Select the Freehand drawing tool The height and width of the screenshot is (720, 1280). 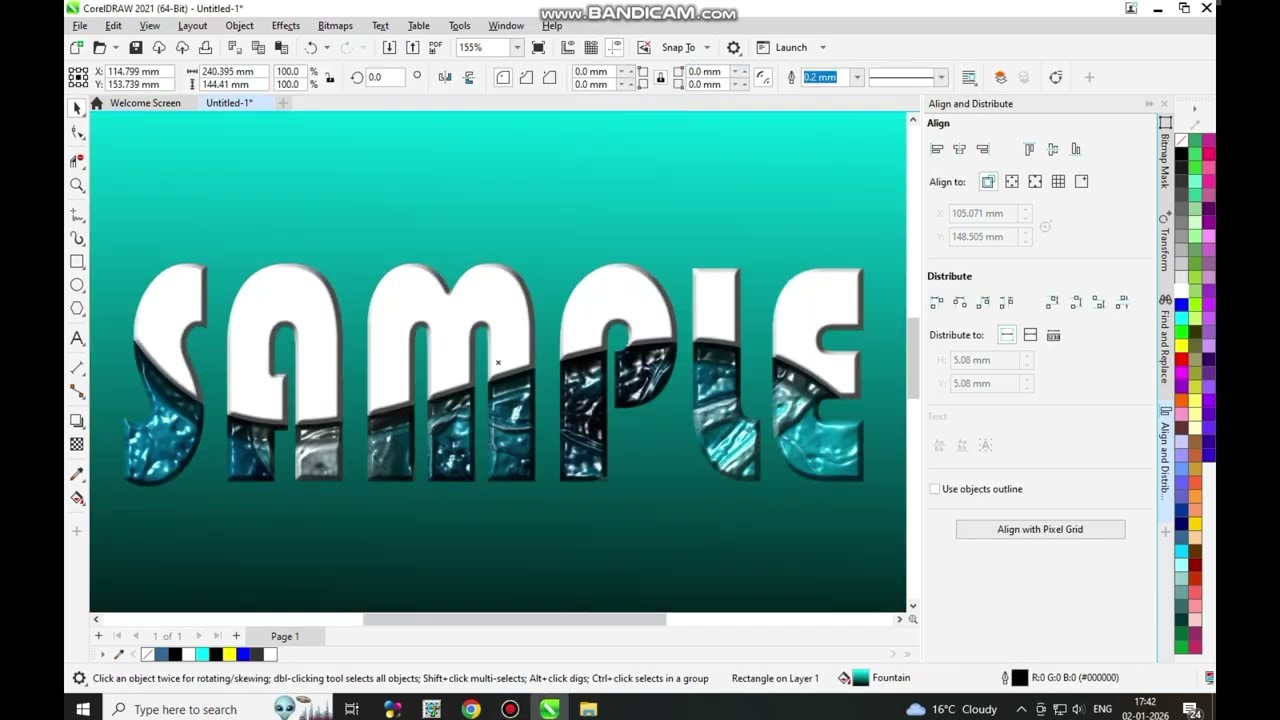coord(77,214)
